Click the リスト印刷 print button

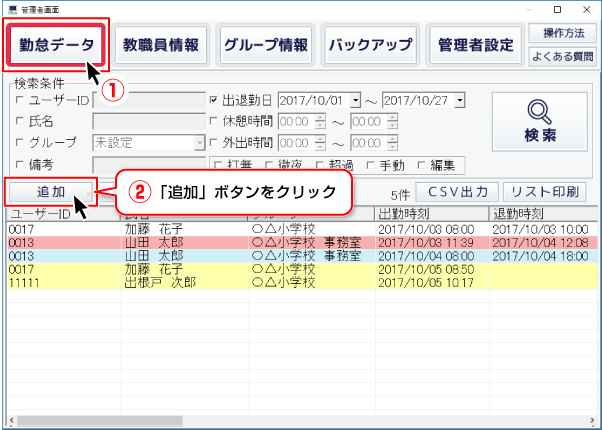click(543, 191)
